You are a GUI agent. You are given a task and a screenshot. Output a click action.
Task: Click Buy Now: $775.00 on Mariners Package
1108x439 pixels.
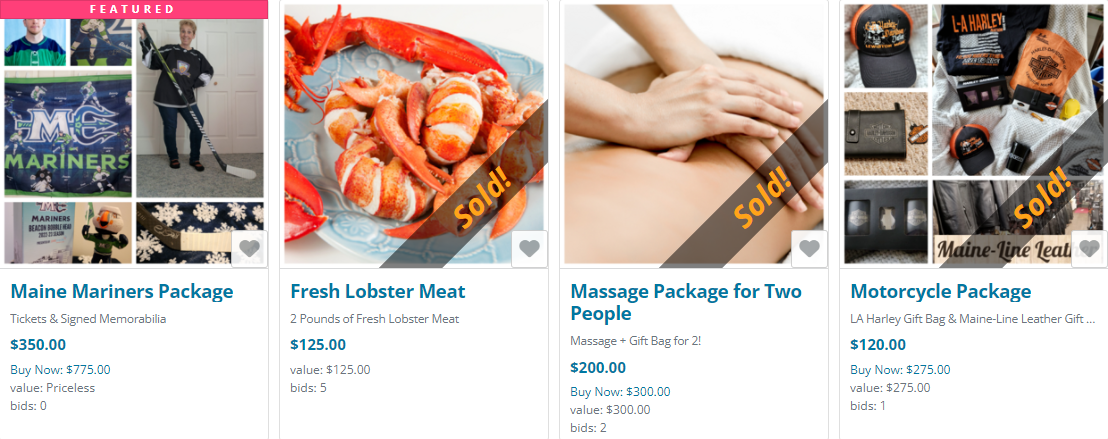[x=60, y=370]
